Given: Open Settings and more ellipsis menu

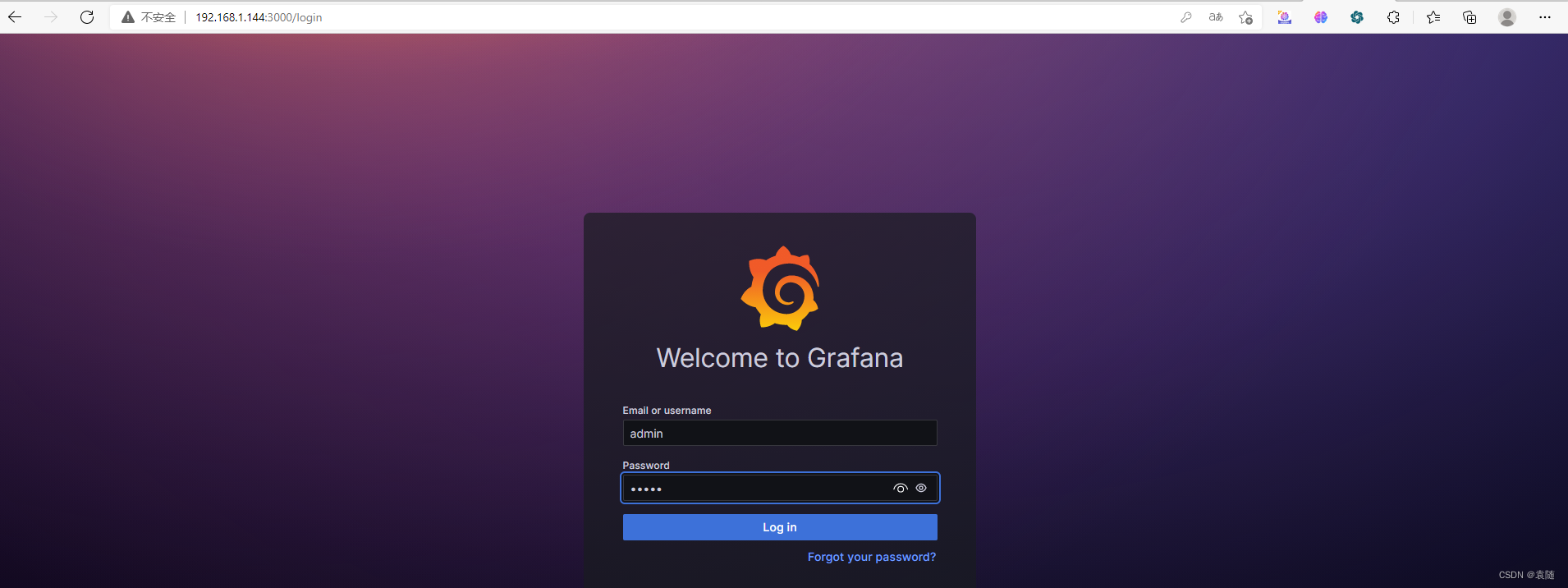Looking at the screenshot, I should pyautogui.click(x=1545, y=17).
